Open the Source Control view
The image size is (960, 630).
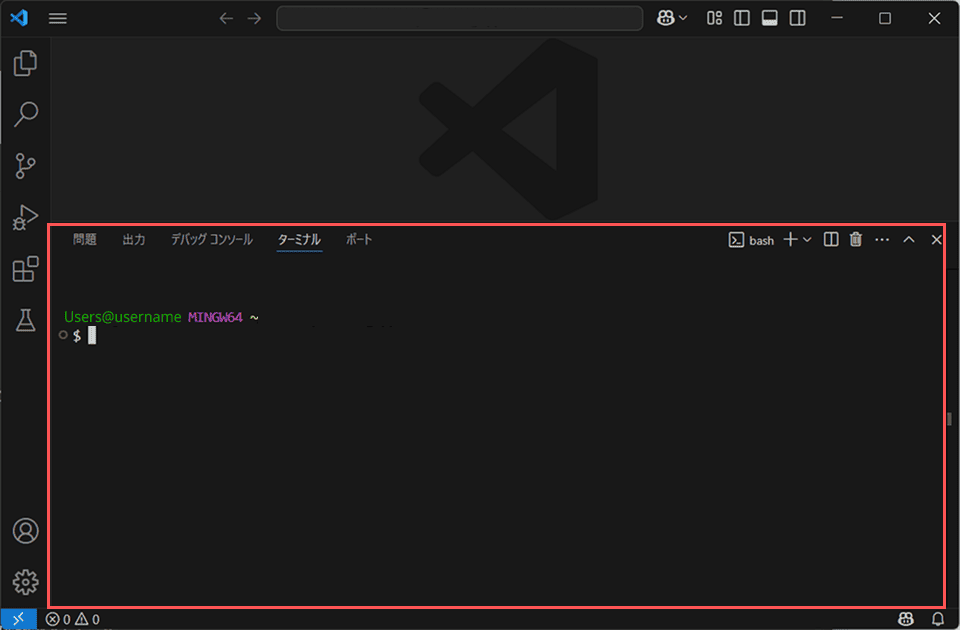coord(25,165)
